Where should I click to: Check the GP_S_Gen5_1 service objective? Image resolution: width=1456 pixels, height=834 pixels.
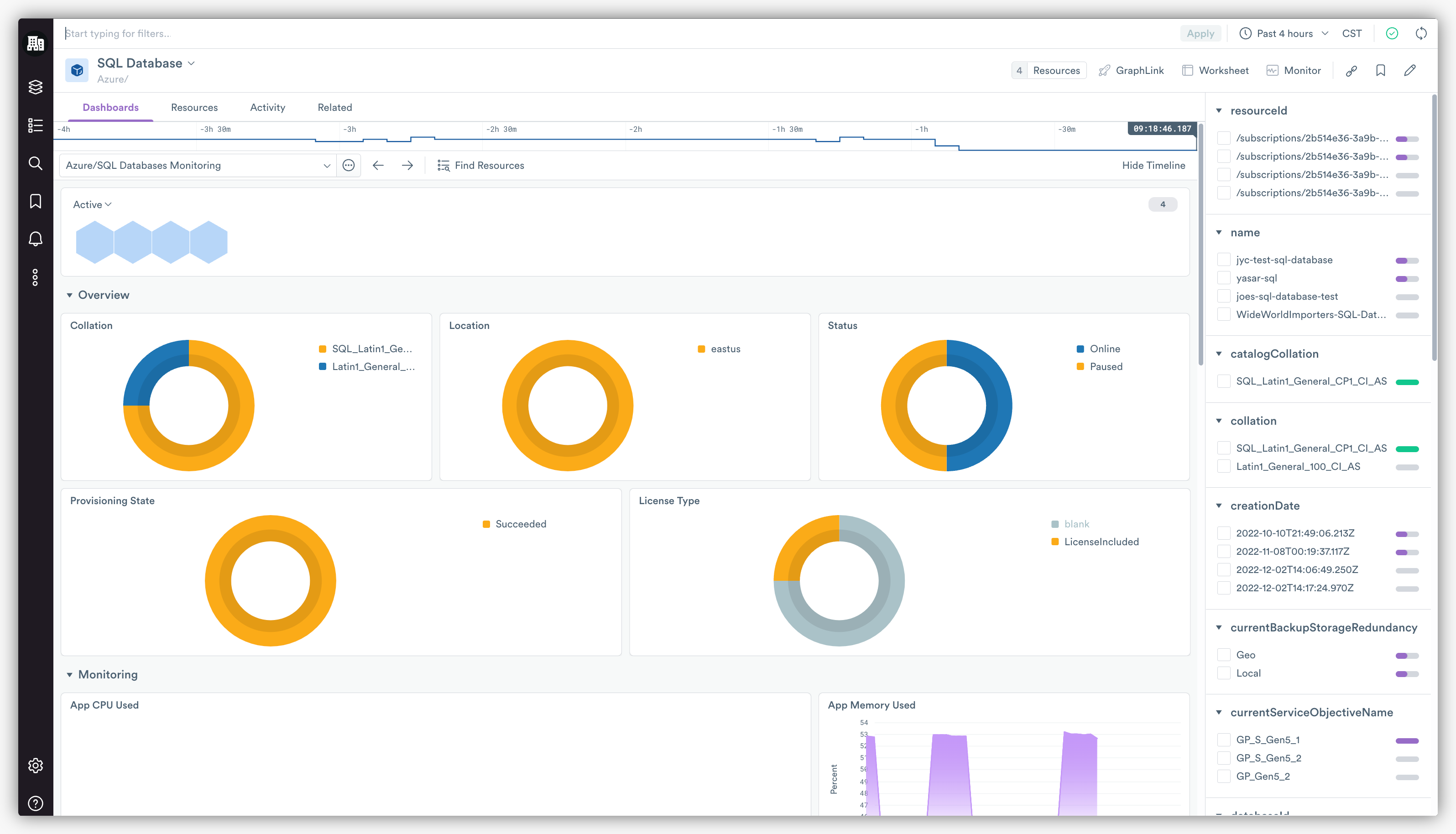1223,740
